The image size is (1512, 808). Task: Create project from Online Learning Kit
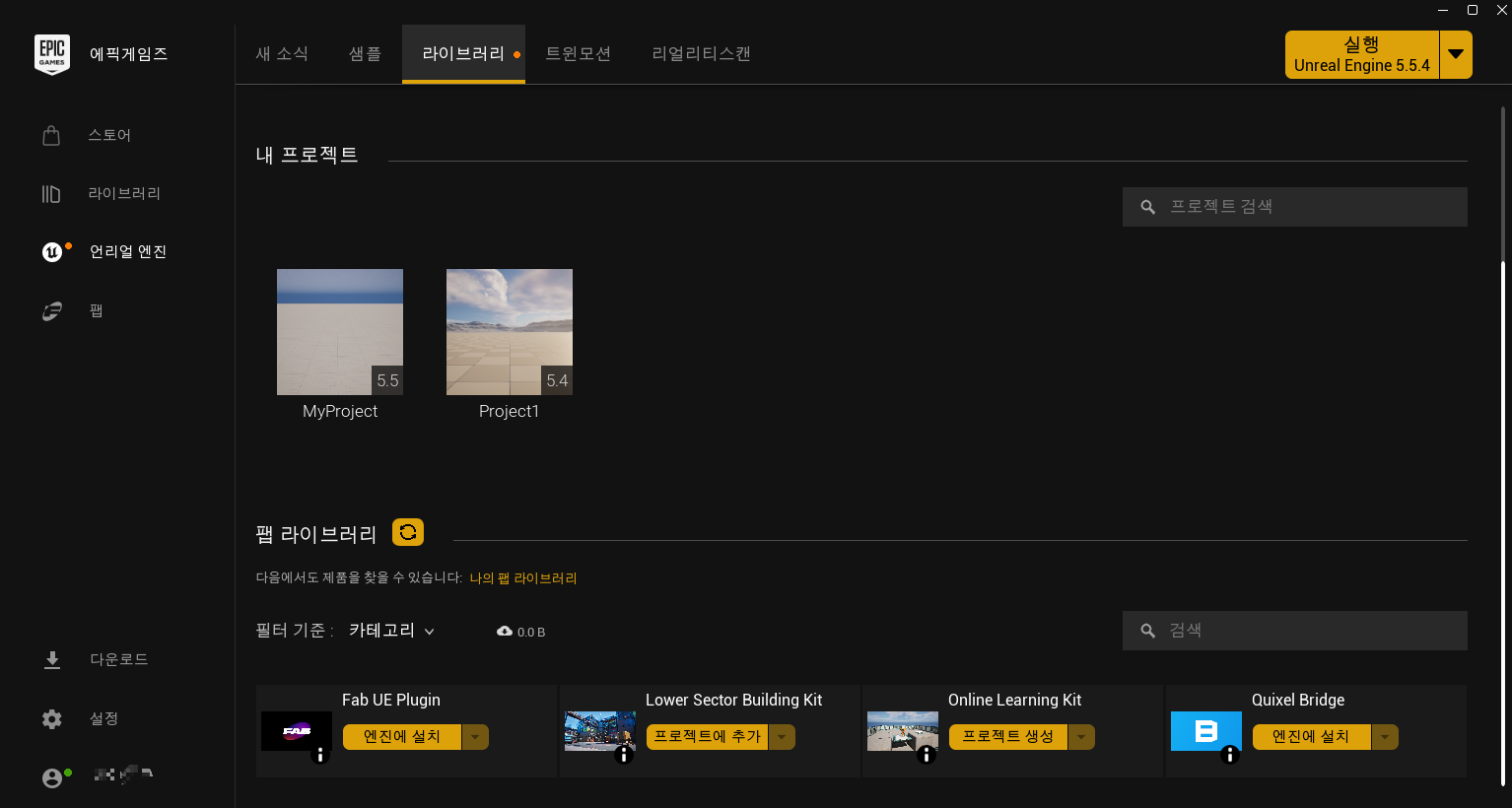pyautogui.click(x=1008, y=737)
